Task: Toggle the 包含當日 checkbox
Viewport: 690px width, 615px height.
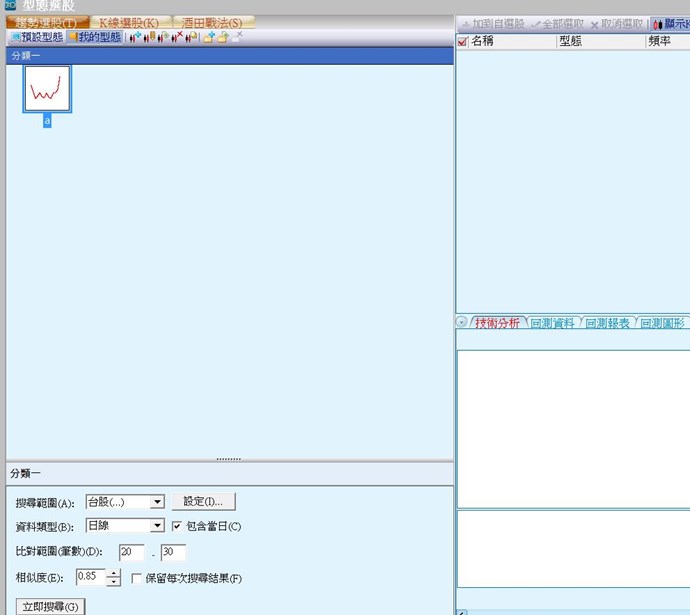Action: (177, 526)
